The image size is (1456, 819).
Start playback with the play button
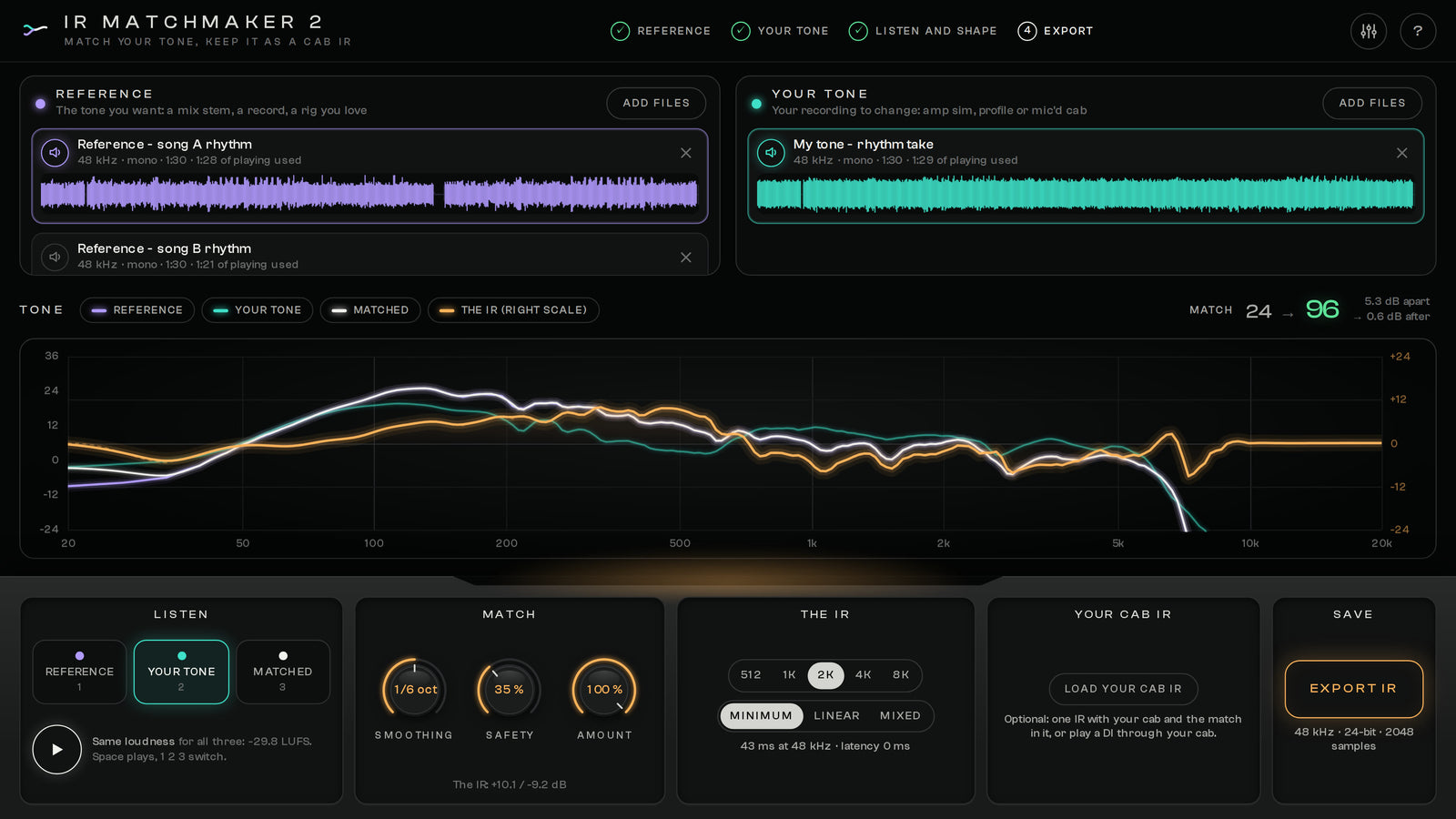56,749
